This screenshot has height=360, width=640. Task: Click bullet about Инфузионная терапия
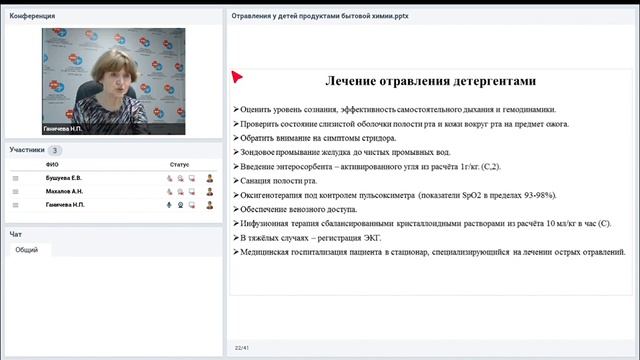[422, 224]
